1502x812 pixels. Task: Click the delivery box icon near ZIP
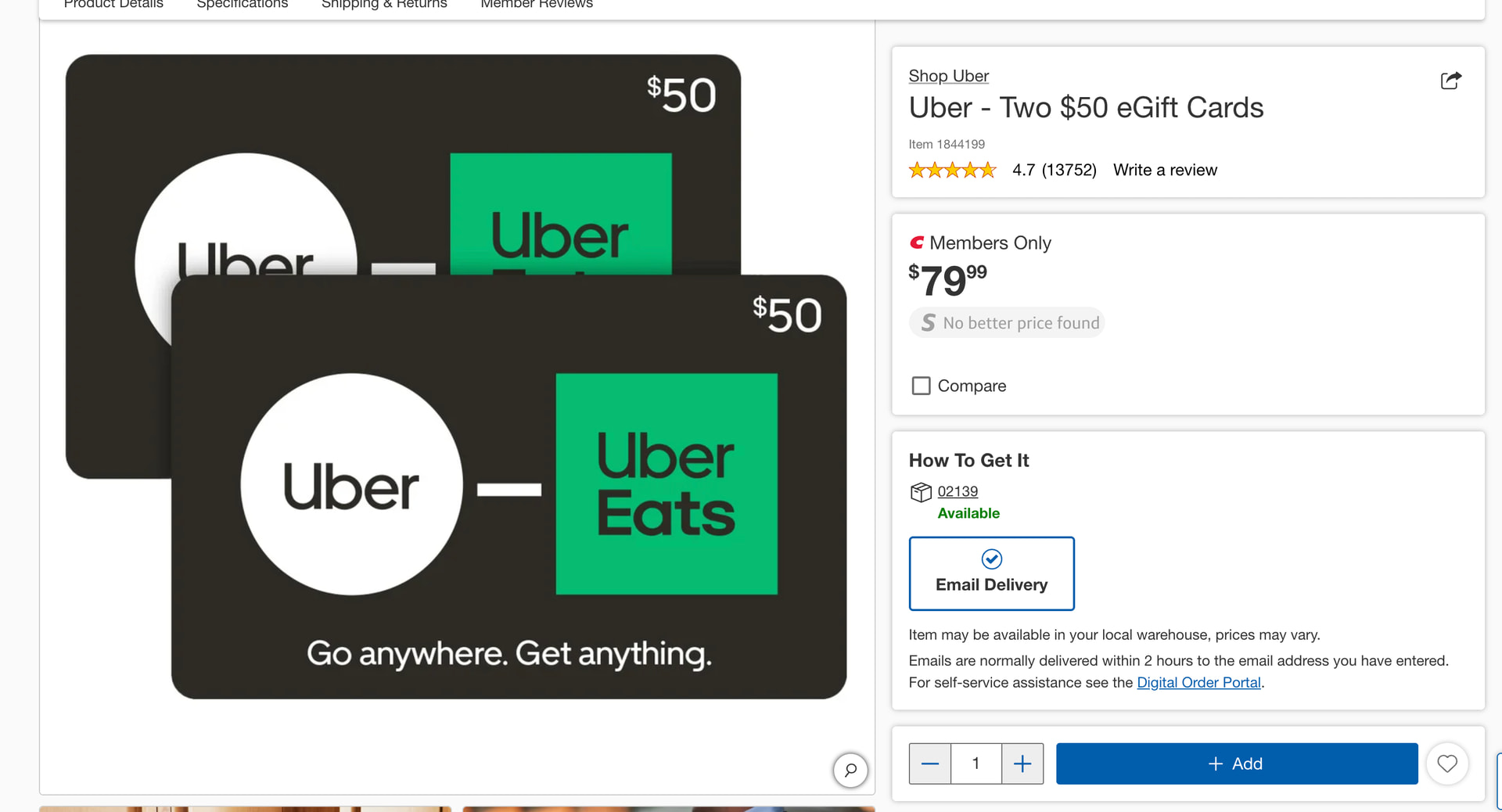[921, 492]
